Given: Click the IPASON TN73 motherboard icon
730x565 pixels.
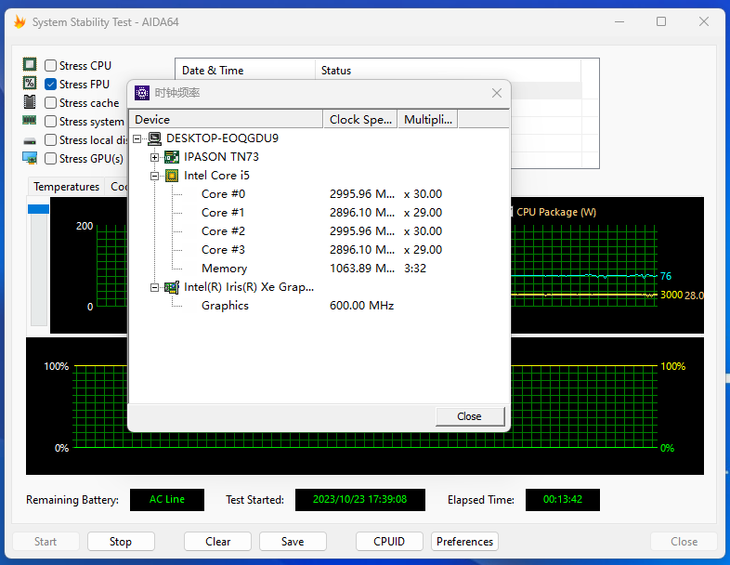Looking at the screenshot, I should 172,157.
